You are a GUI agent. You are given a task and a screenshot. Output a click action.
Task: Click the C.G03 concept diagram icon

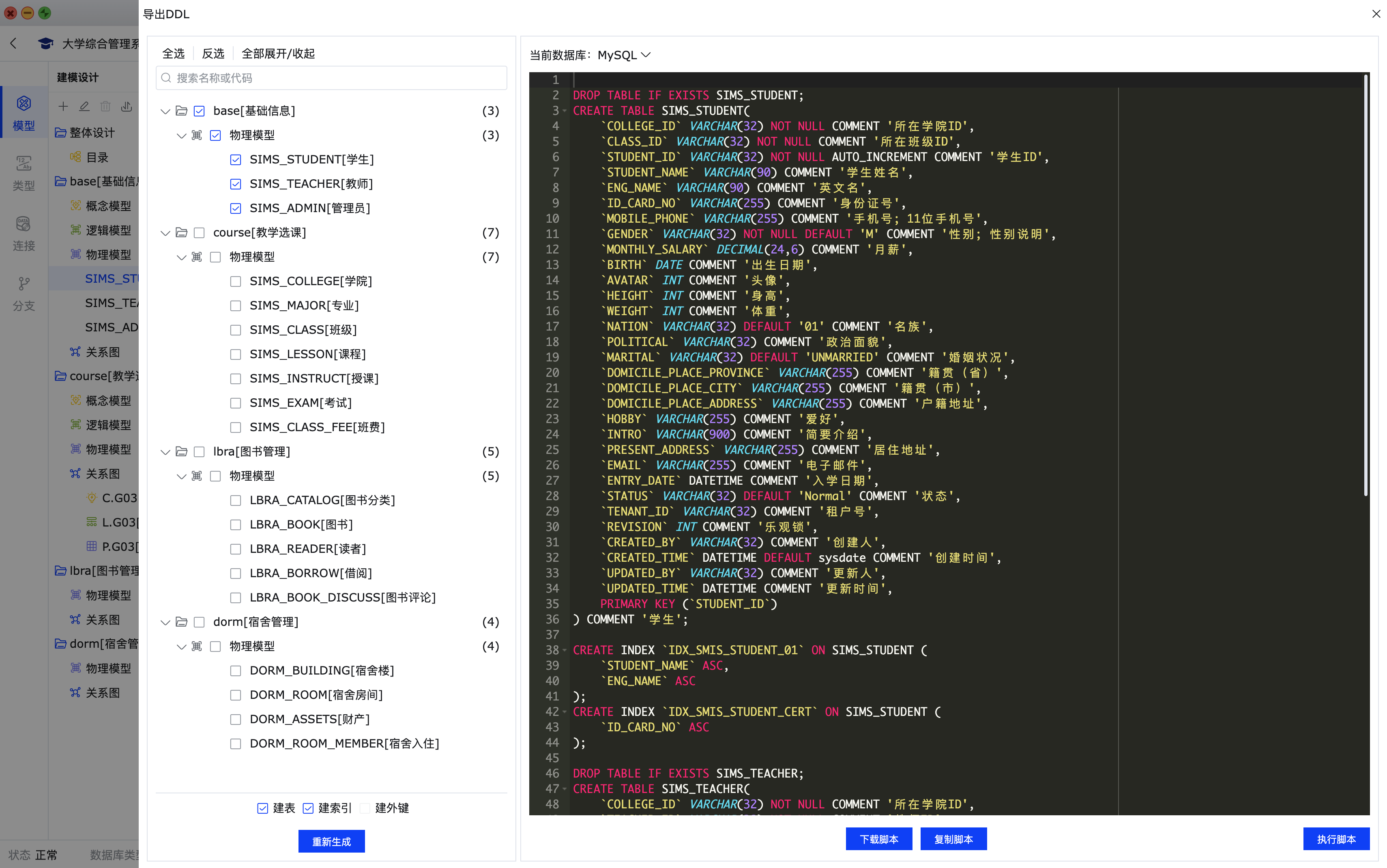pos(92,498)
